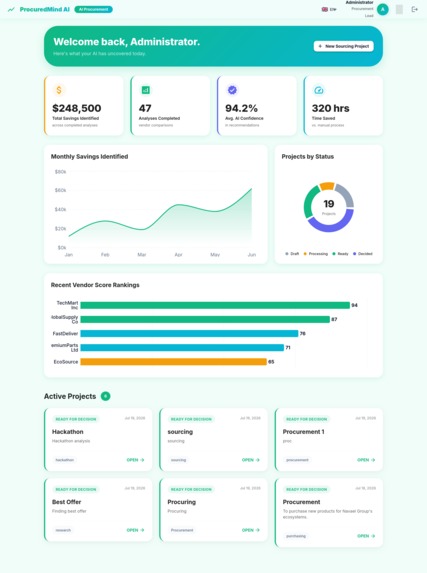
Task: Click the logout arrow icon in header
Action: coord(414,10)
